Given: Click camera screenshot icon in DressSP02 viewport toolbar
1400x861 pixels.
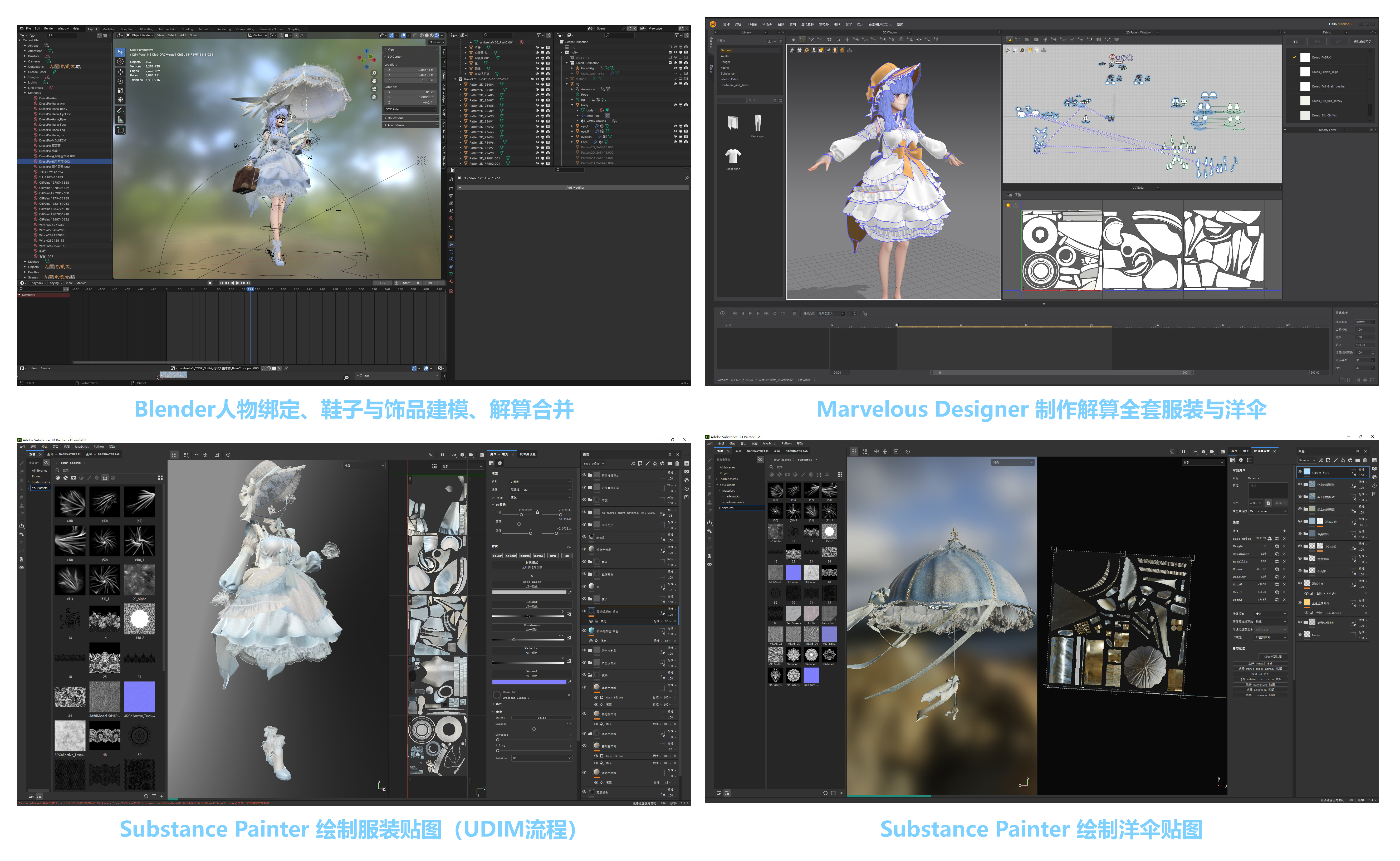Looking at the screenshot, I should (482, 455).
